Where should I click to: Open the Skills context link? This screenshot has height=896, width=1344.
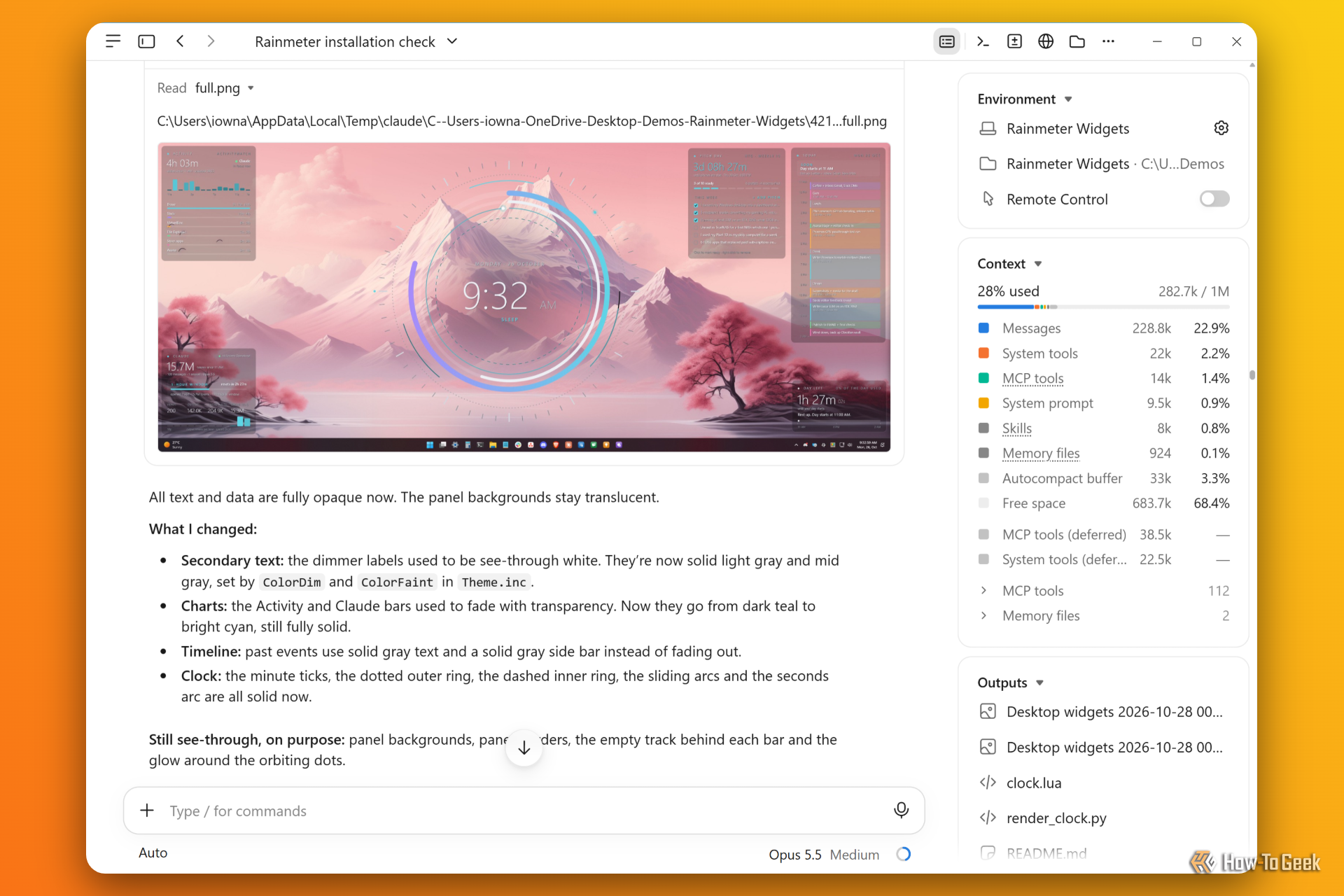click(1017, 428)
